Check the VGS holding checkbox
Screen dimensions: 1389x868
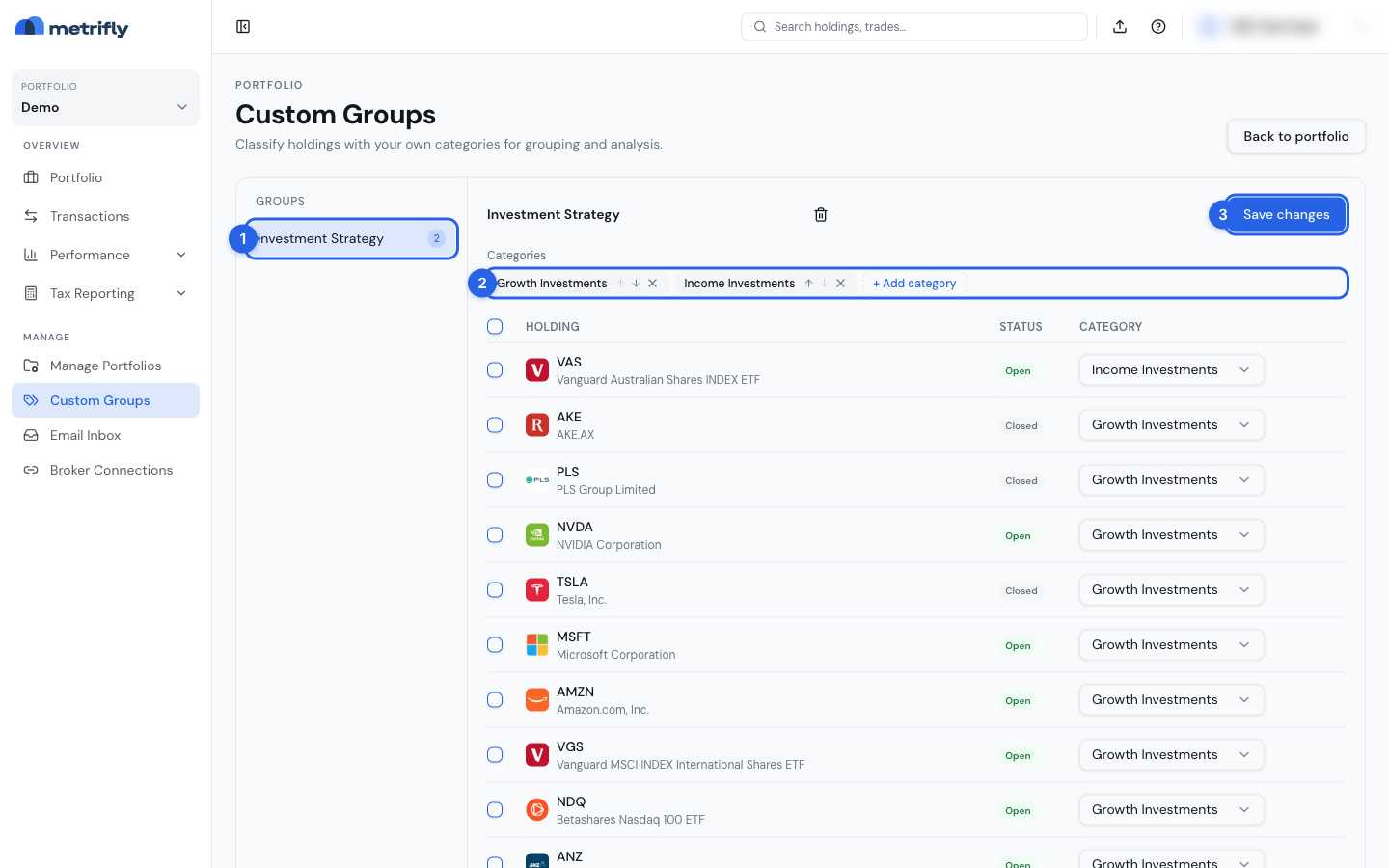pos(495,755)
